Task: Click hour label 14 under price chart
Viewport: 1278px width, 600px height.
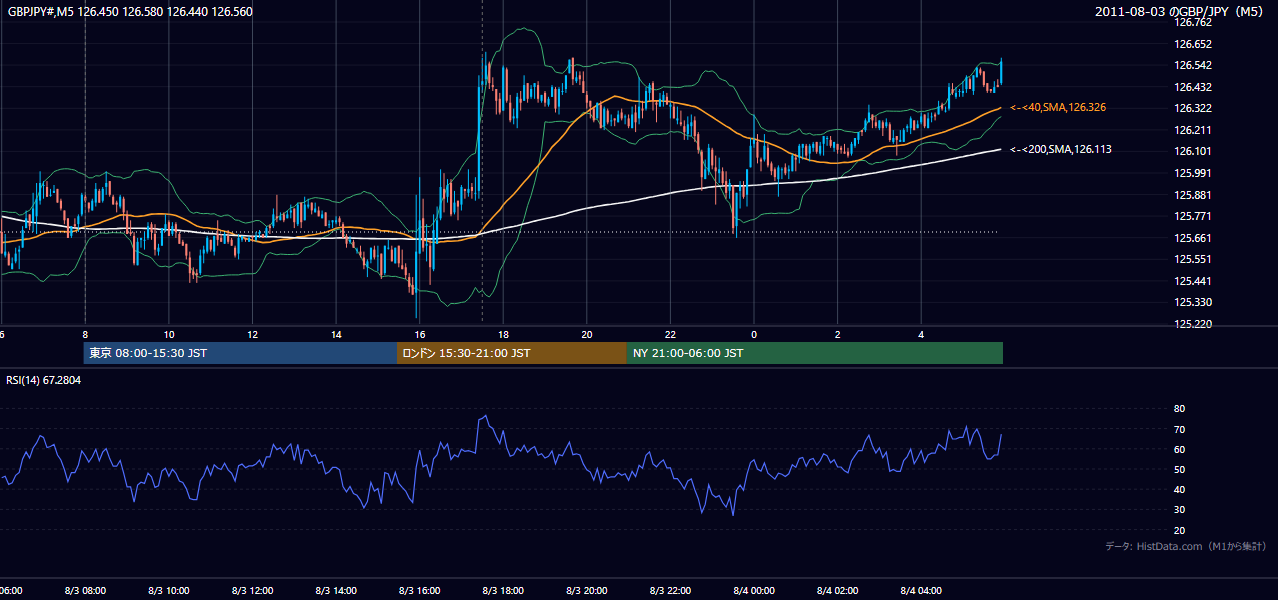Action: [337, 334]
